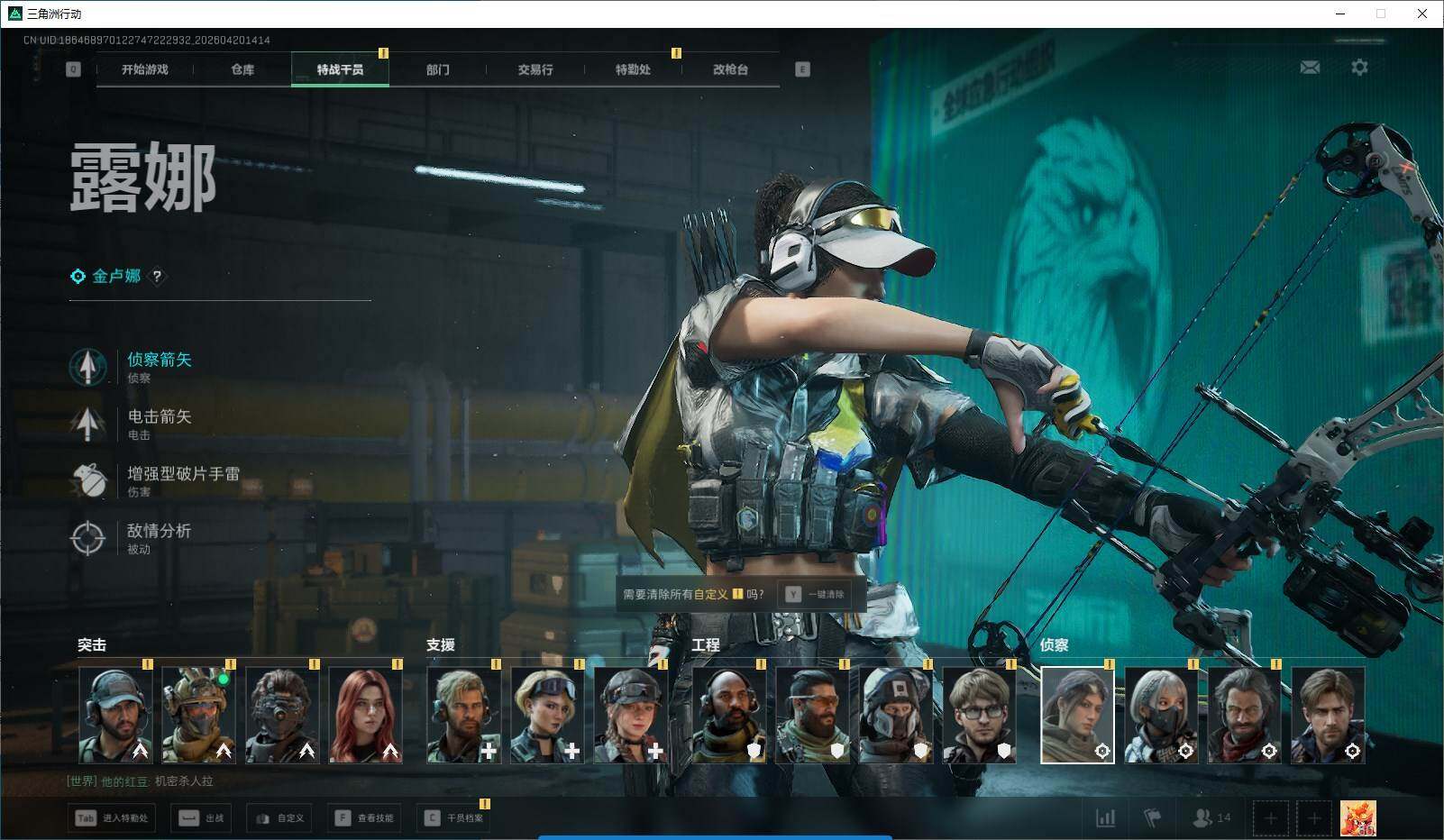This screenshot has width=1444, height=840.
Task: Select the 特战干员 tab
Action: click(x=340, y=69)
